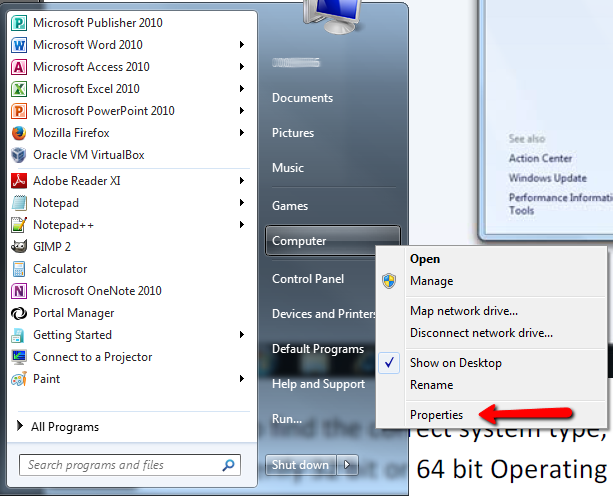Click in the Search programs and files box
The image size is (613, 496).
point(129,465)
